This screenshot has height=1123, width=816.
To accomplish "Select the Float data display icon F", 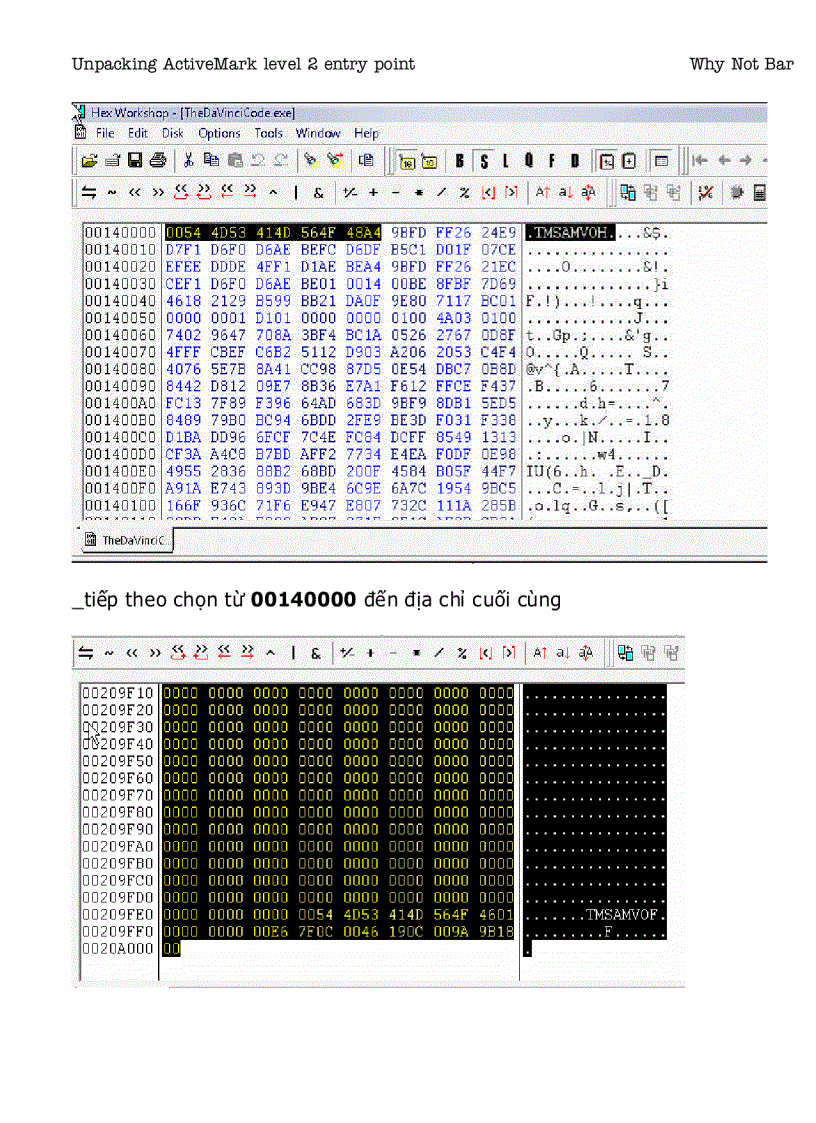I will point(552,160).
